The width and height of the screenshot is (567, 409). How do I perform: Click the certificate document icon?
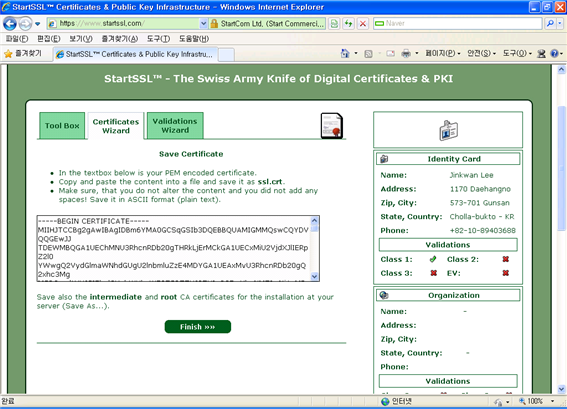coord(332,125)
